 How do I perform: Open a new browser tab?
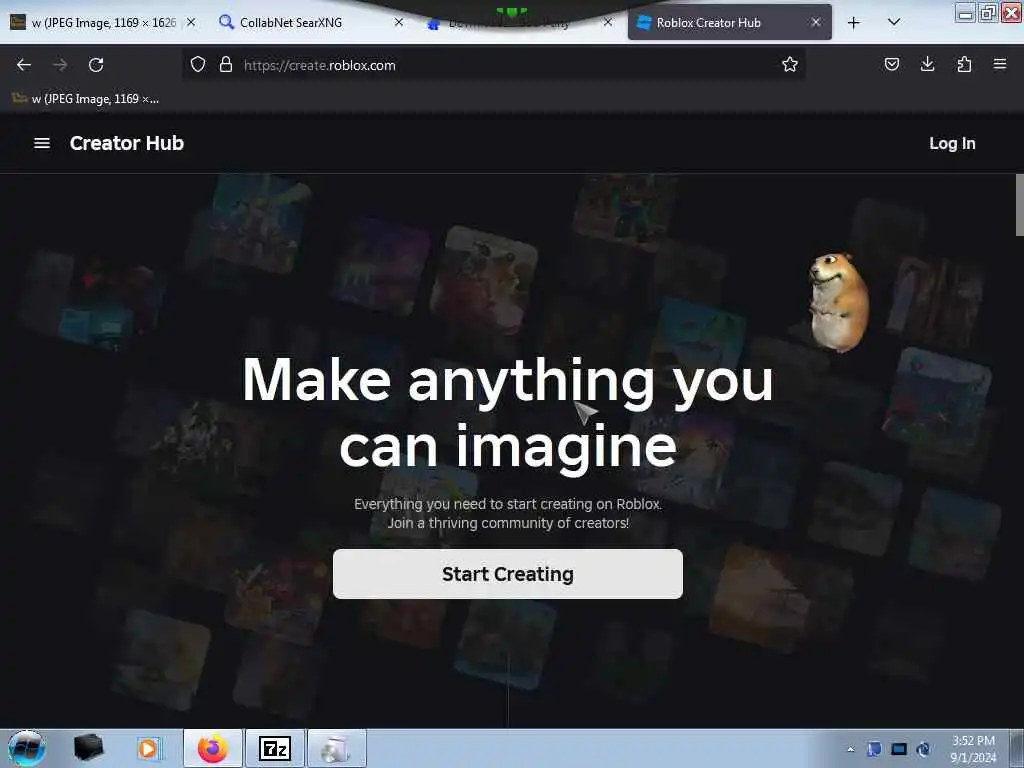[854, 23]
